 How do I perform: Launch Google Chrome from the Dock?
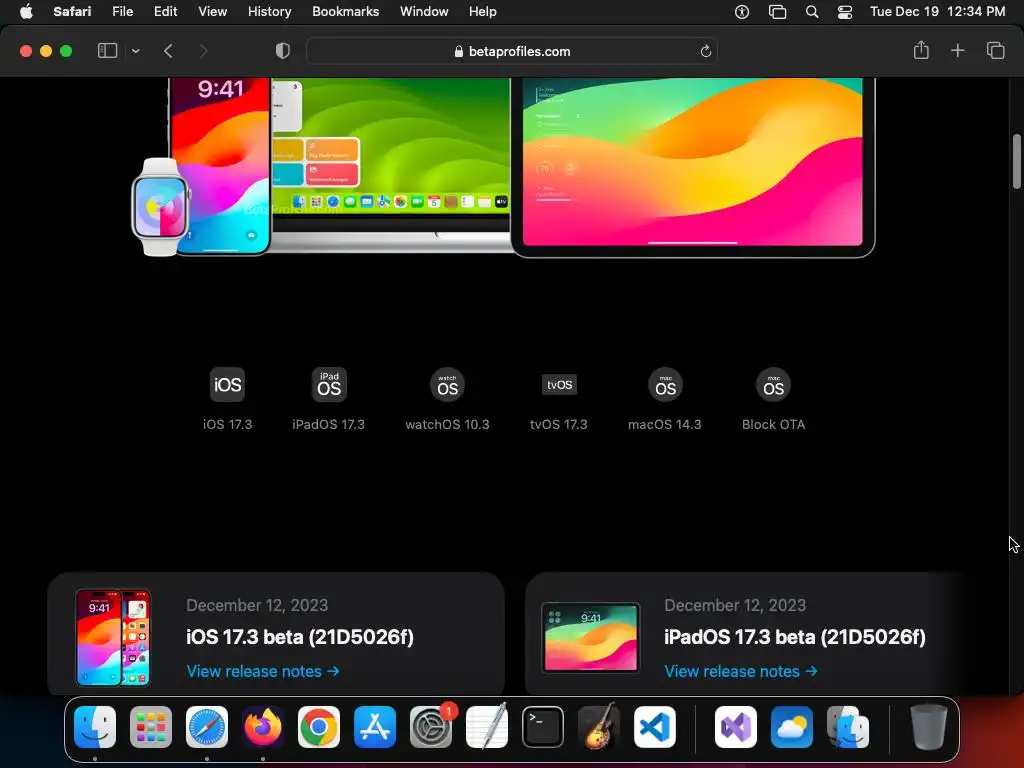click(319, 727)
